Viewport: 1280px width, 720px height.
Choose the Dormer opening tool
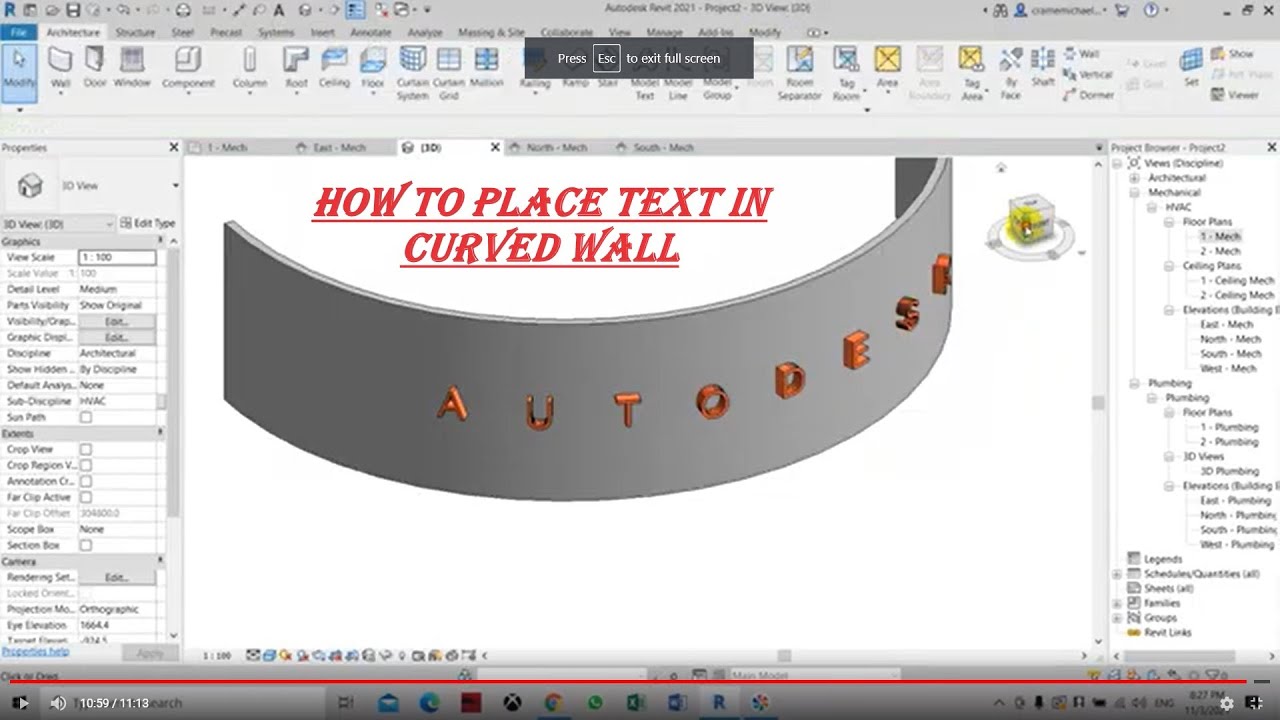(x=1088, y=95)
